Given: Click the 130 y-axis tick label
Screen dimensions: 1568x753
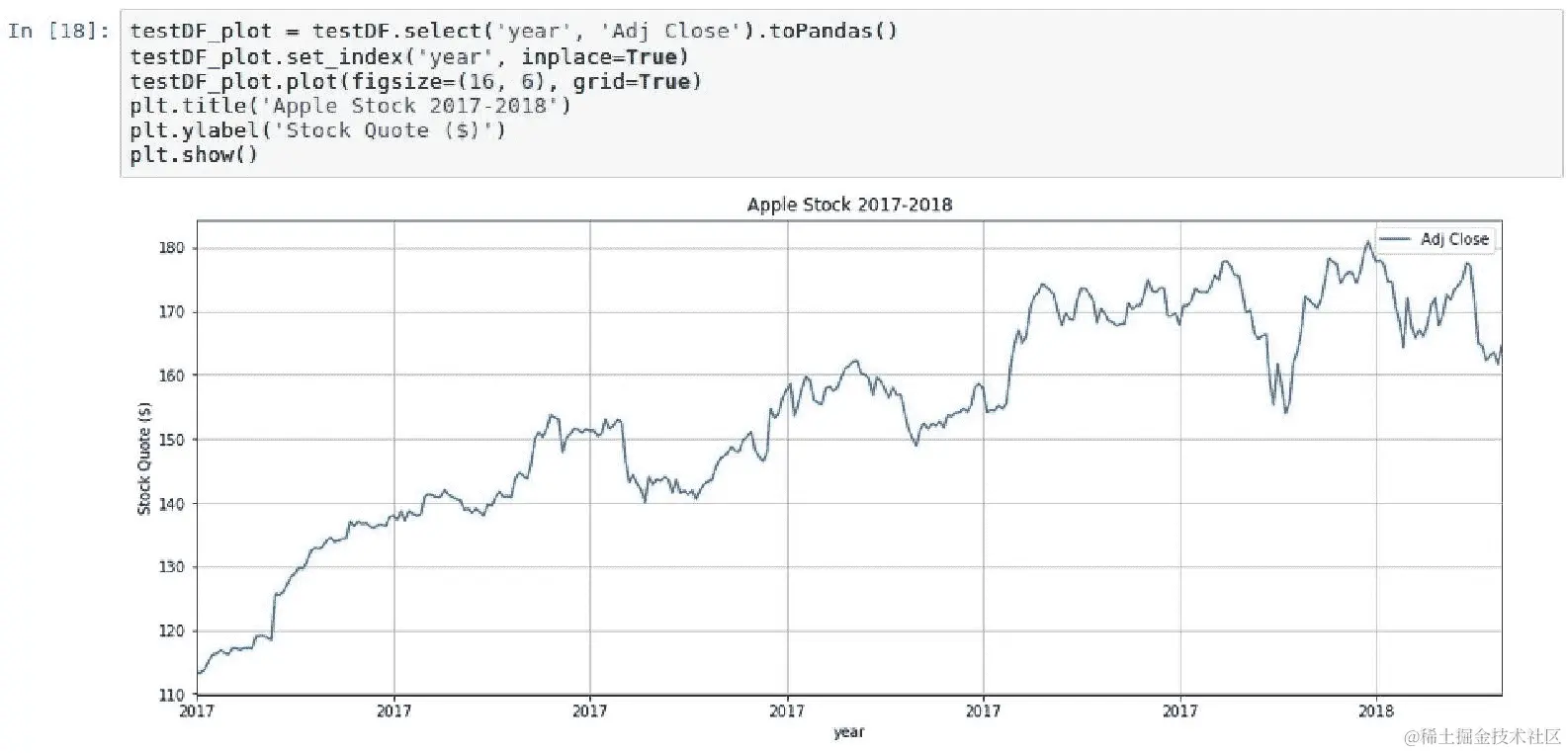Looking at the screenshot, I should (172, 567).
